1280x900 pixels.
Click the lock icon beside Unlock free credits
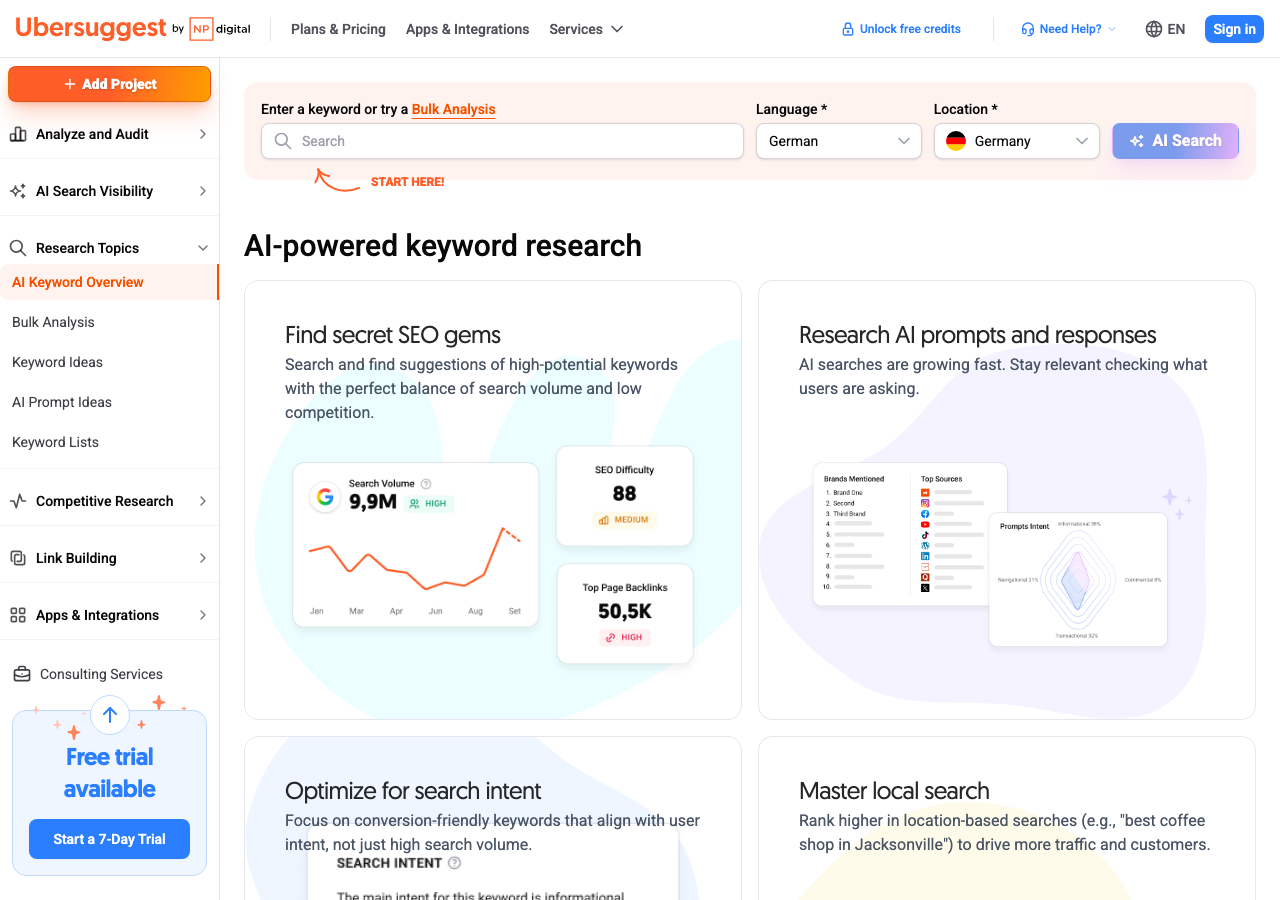[848, 29]
